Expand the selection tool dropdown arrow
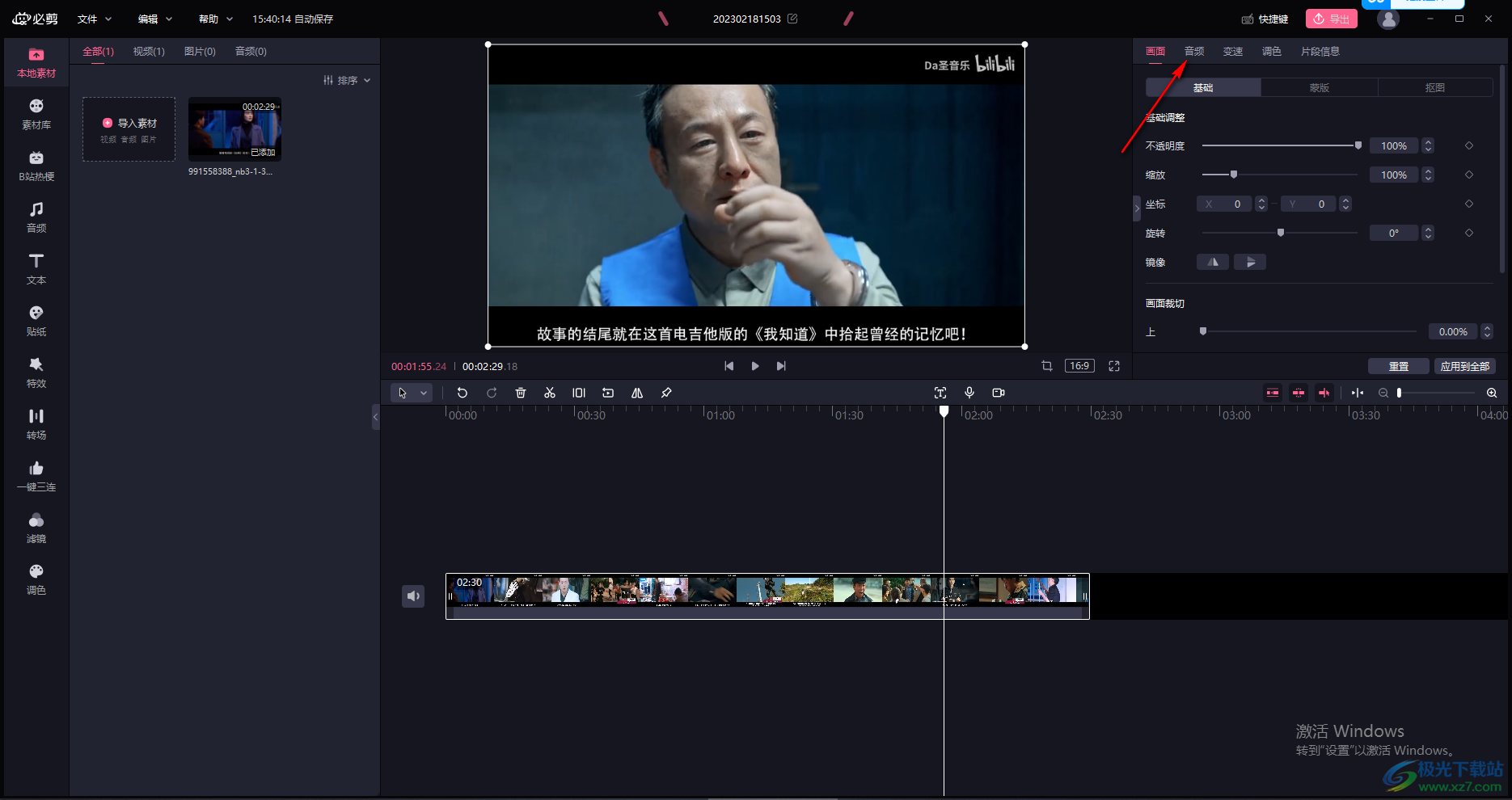The image size is (1512, 800). 424,393
